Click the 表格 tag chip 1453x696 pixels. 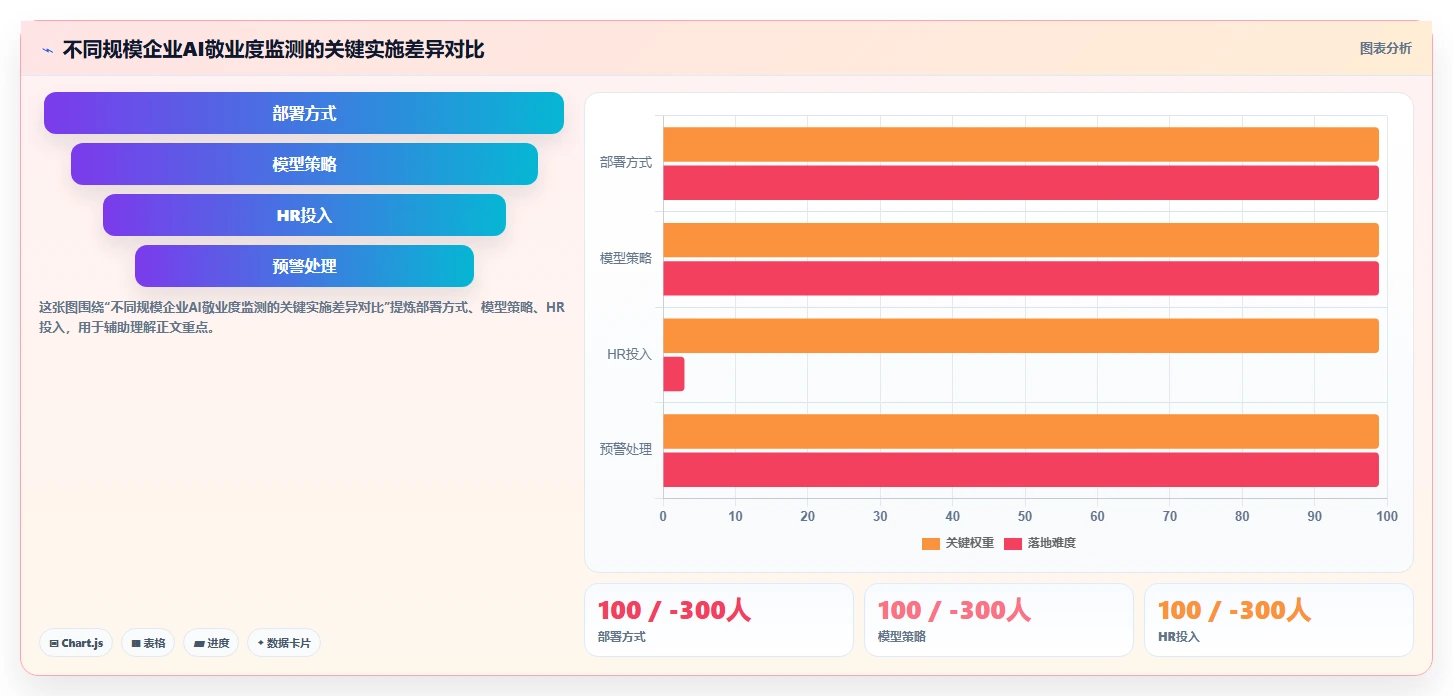coord(148,643)
